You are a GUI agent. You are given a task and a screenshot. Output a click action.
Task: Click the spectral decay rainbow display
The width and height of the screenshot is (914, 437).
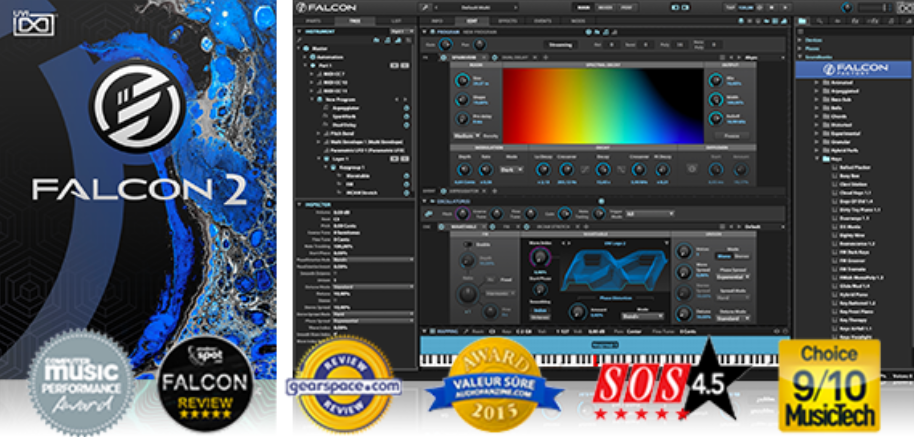point(603,106)
